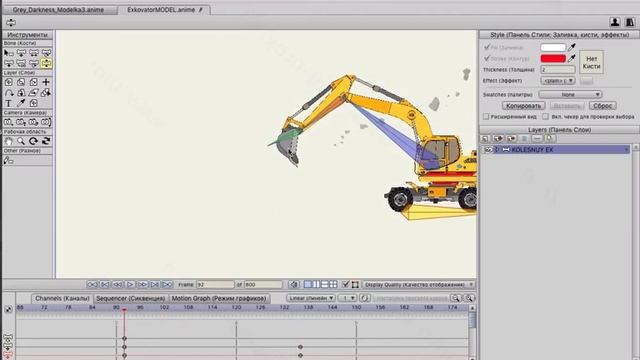Click the small effect settings button beside Effect
The image size is (640, 360).
click(587, 81)
